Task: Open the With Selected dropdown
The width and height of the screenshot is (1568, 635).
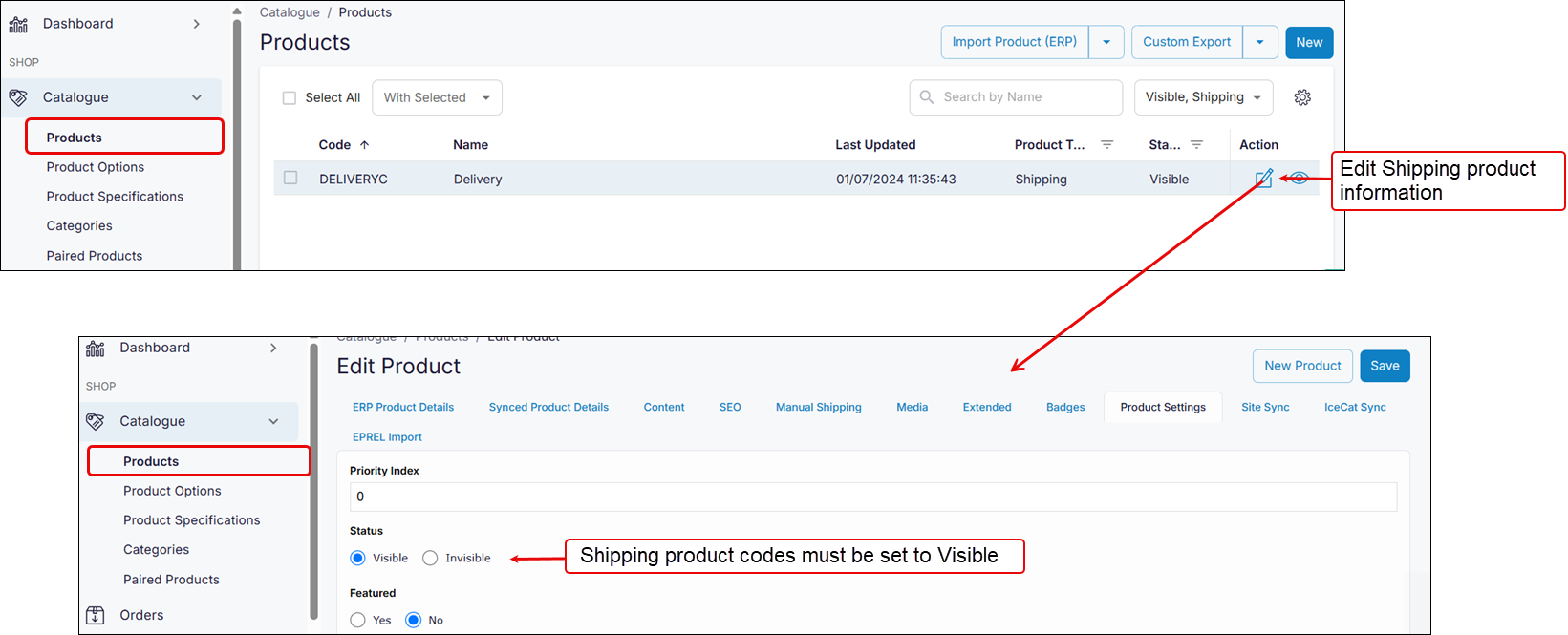Action: (437, 97)
